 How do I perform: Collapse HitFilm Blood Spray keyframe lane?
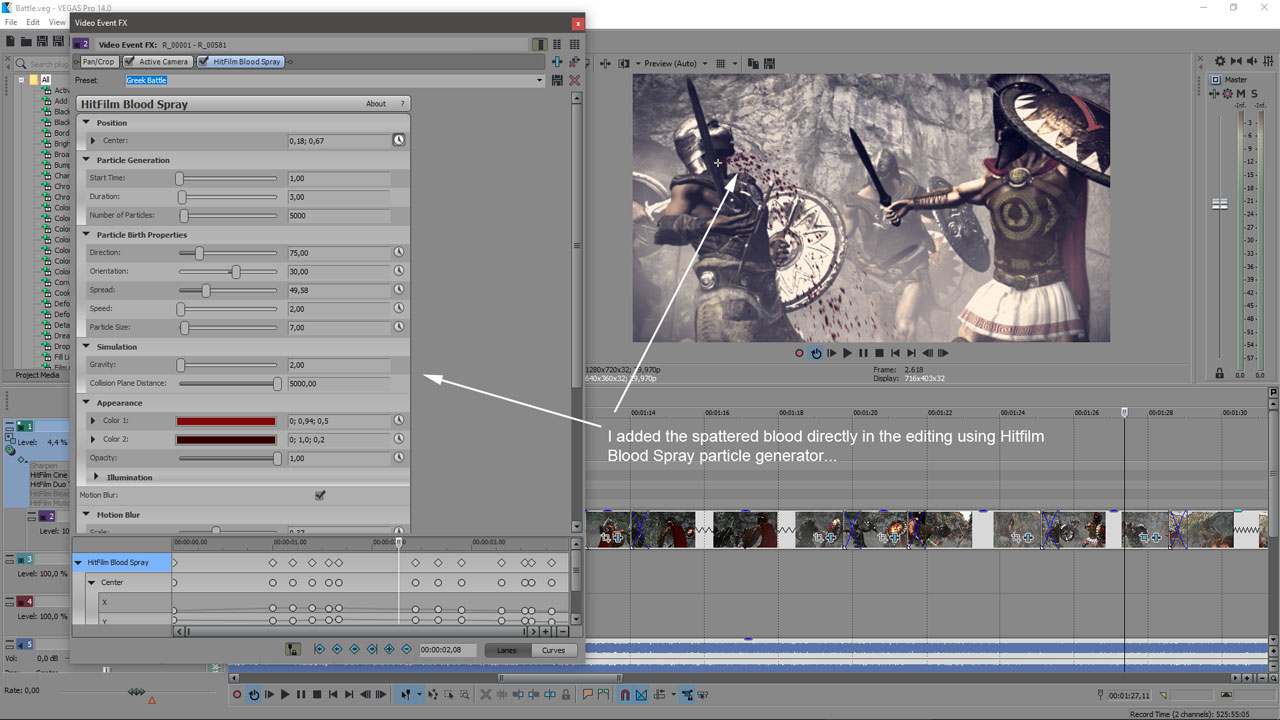point(79,563)
